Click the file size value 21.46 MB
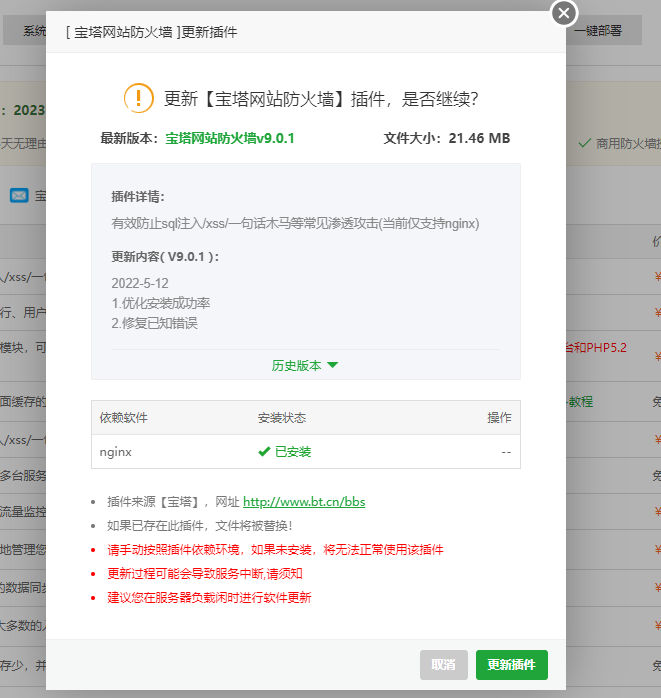Viewport: 661px width, 698px height. pyautogui.click(x=479, y=138)
